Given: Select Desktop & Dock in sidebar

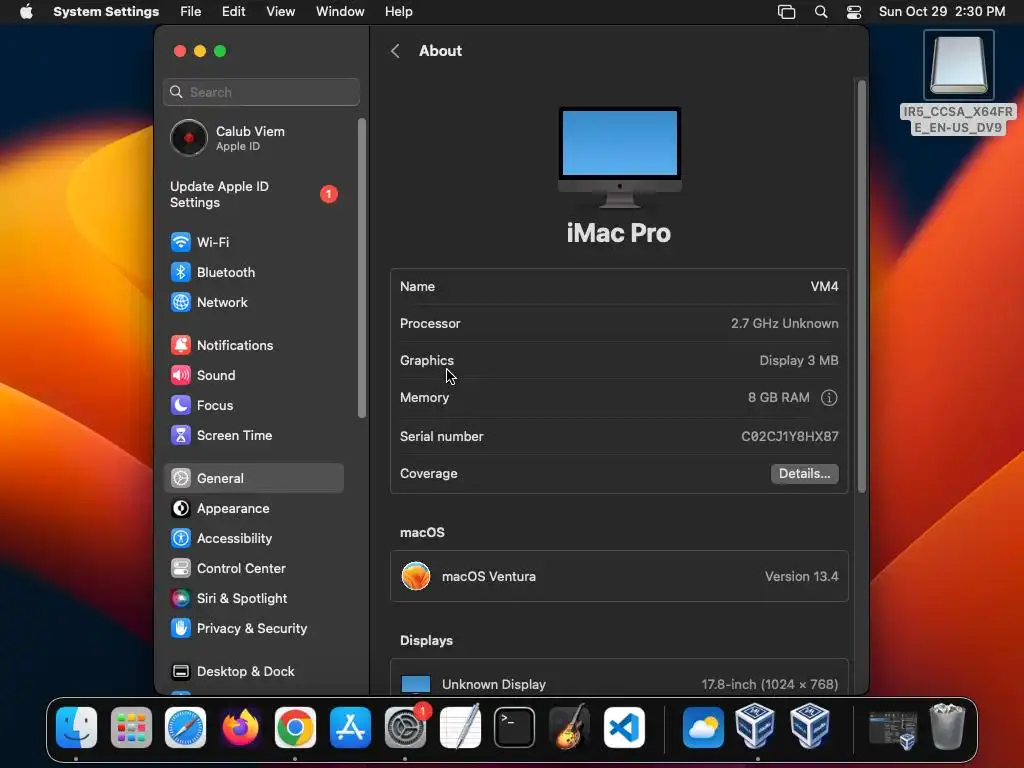Looking at the screenshot, I should point(253,672).
